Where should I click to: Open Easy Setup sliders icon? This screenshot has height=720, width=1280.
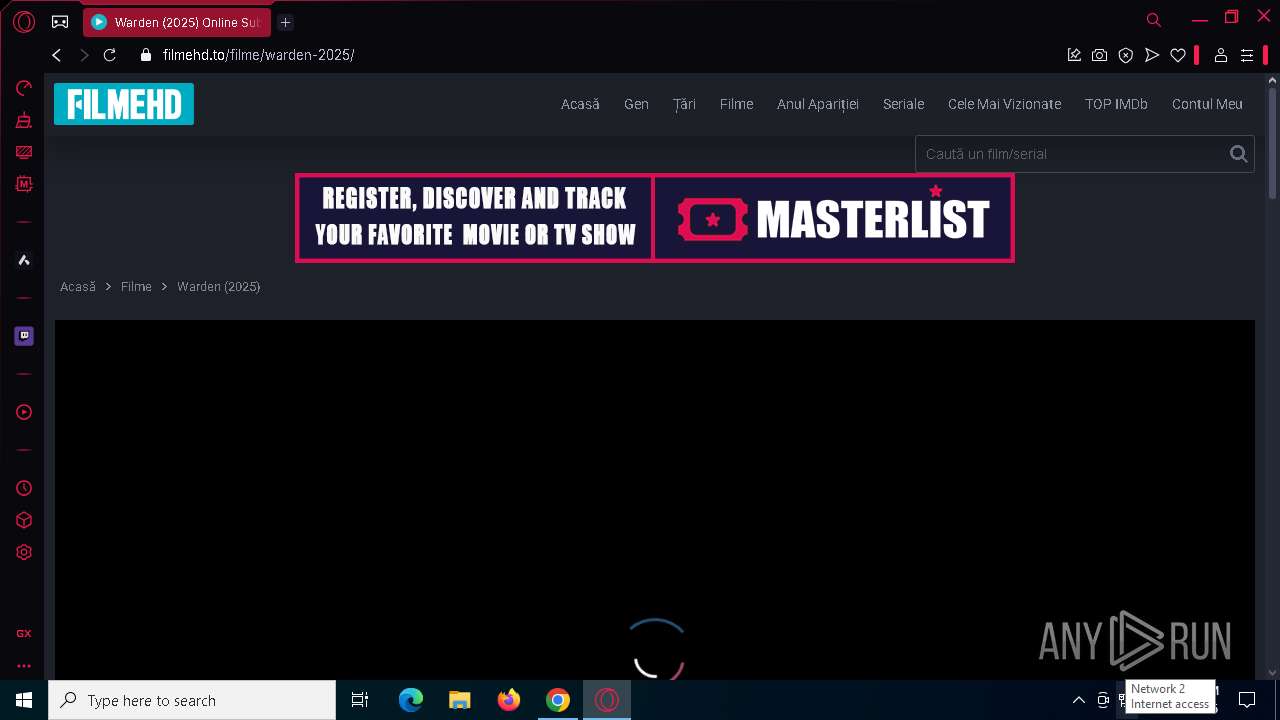click(x=1247, y=55)
